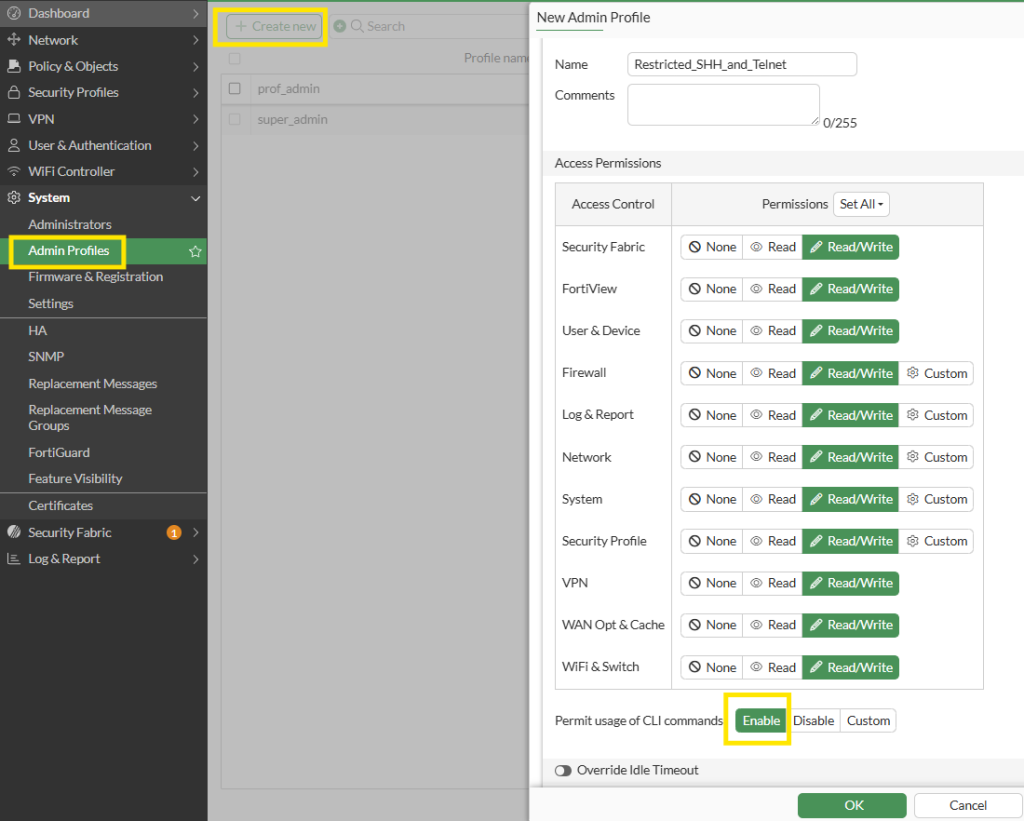Viewport: 1024px width, 821px height.
Task: Select Read/Write for VPN row
Action: (x=850, y=583)
